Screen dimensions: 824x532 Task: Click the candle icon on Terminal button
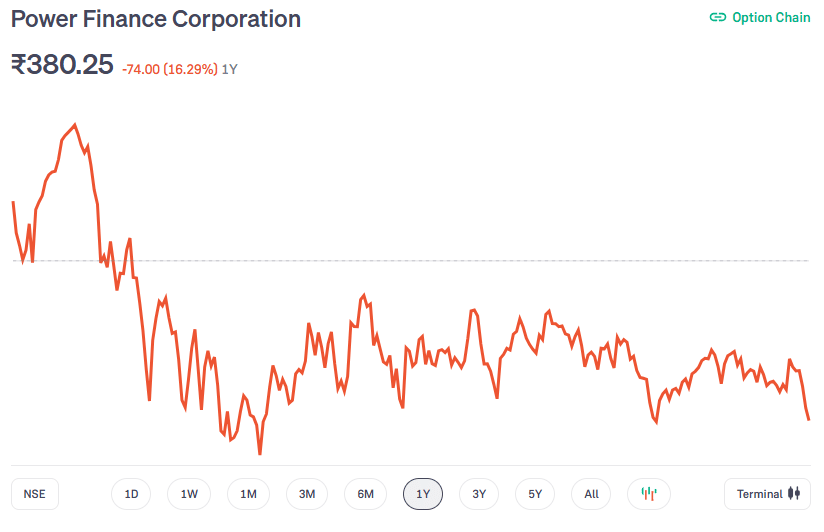(795, 494)
